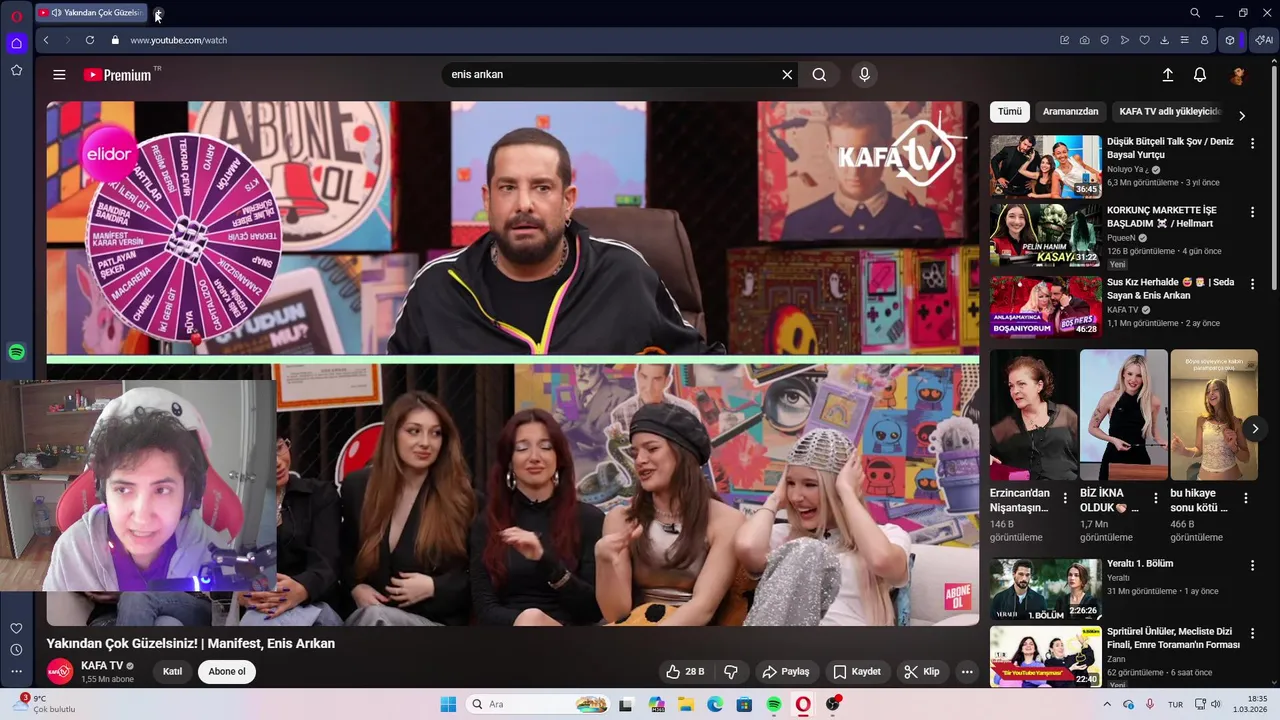Open 'KORKUNÇ MARKETTE İŞE BAŞLADIM' thumbnail
This screenshot has height=720, width=1280.
(x=1045, y=235)
